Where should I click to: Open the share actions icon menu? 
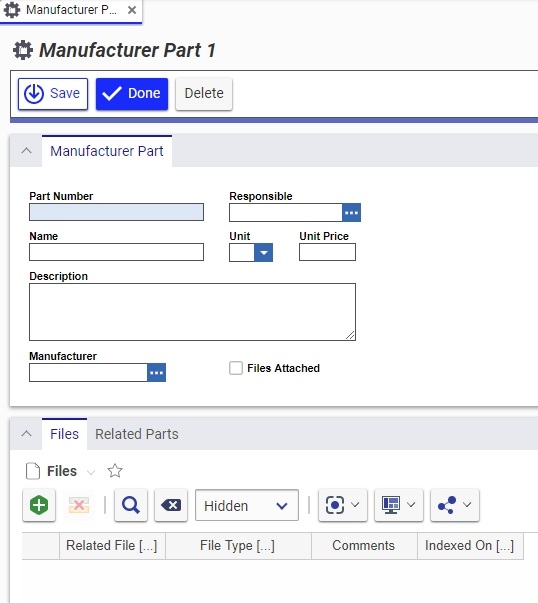(455, 505)
